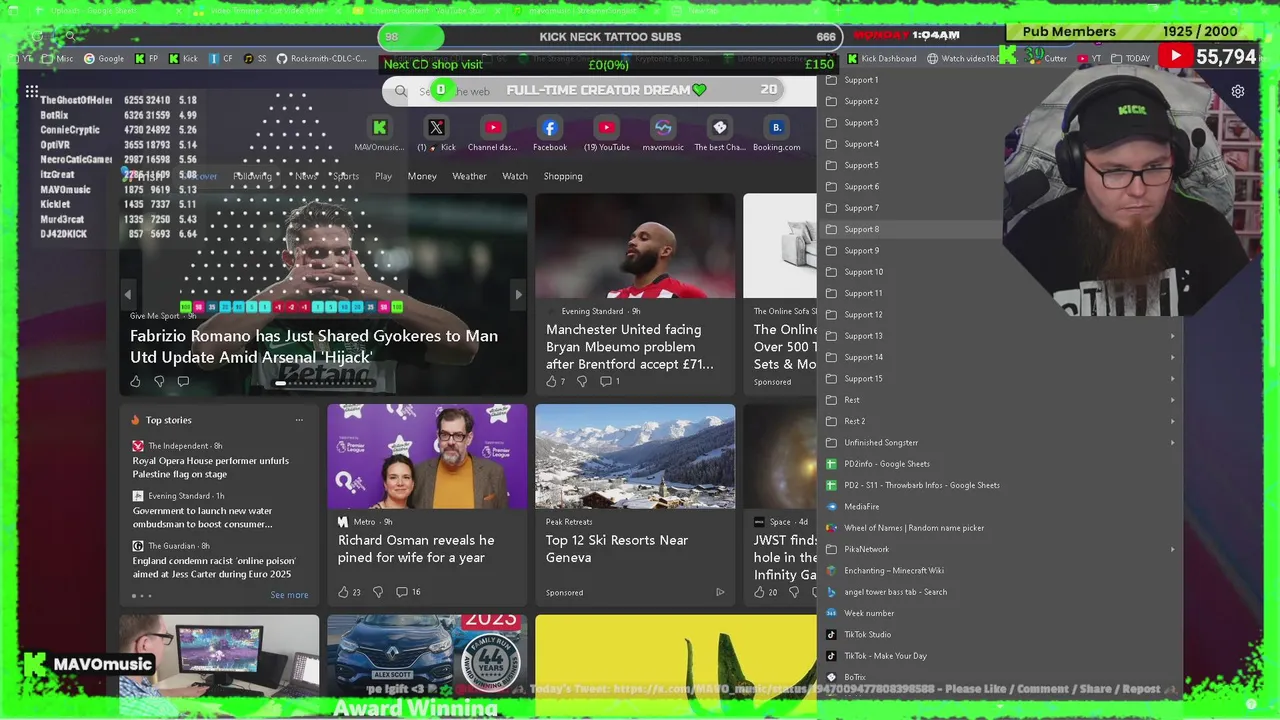Read Government new water ombudsman story

pos(203,517)
